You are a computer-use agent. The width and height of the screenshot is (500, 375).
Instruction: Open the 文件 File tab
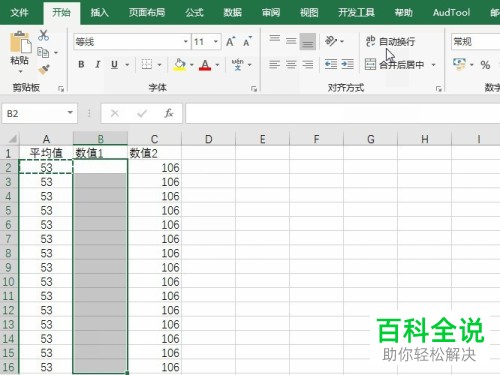19,13
